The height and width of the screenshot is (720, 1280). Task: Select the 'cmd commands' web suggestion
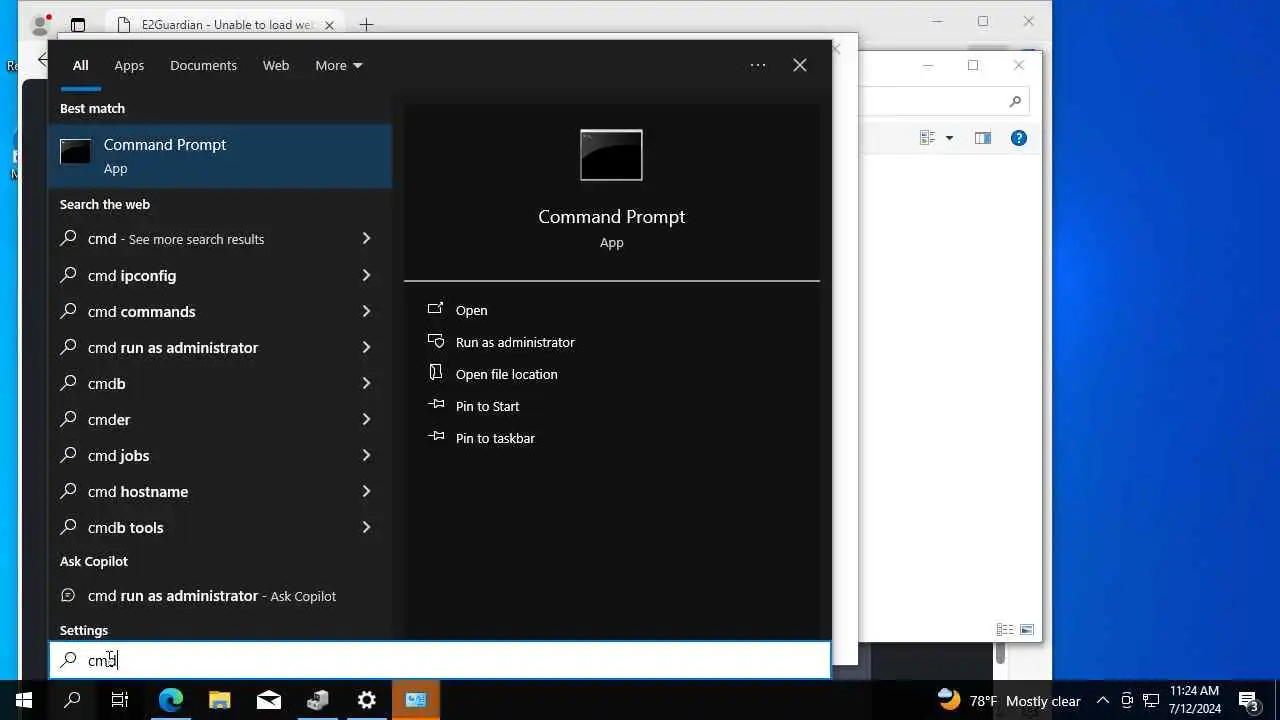[x=220, y=311]
